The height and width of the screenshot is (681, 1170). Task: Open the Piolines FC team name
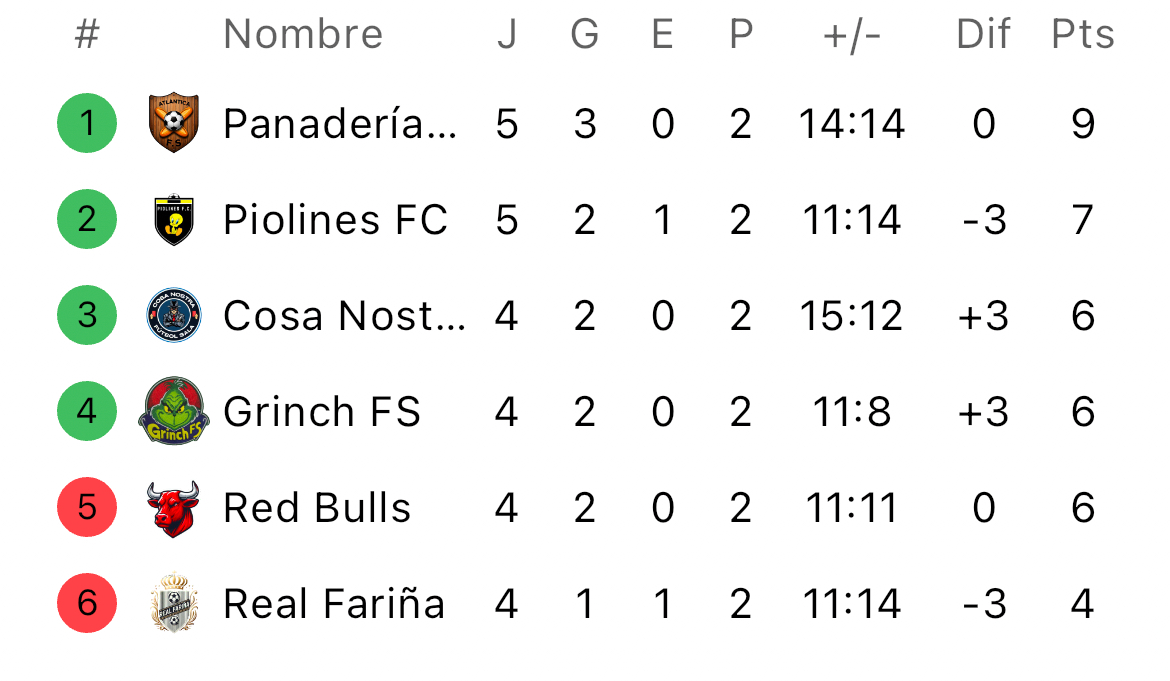tap(335, 220)
